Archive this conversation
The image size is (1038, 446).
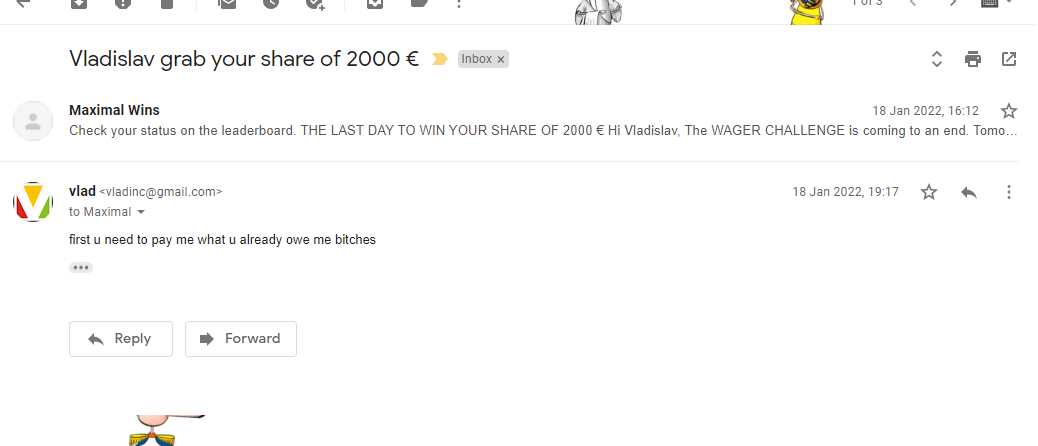pyautogui.click(x=78, y=3)
